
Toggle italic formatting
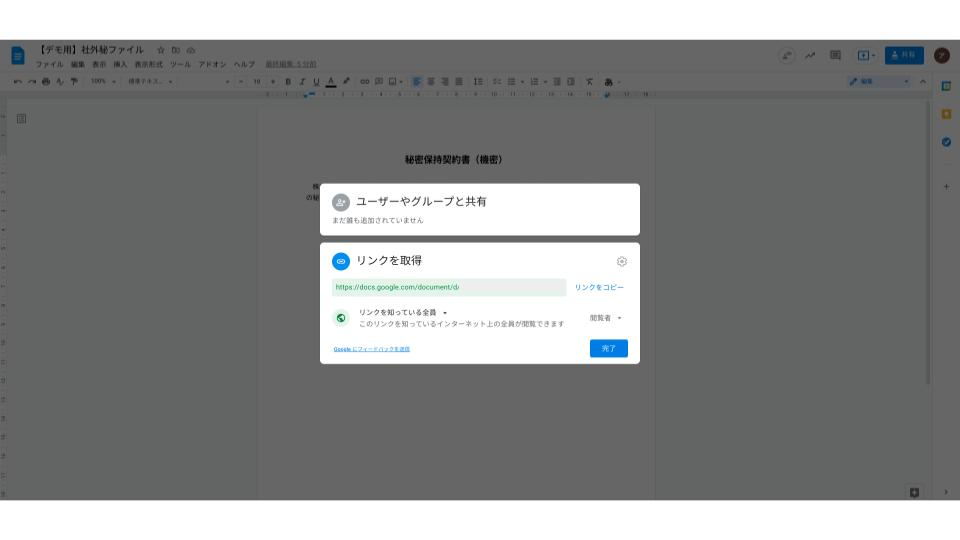pos(302,81)
